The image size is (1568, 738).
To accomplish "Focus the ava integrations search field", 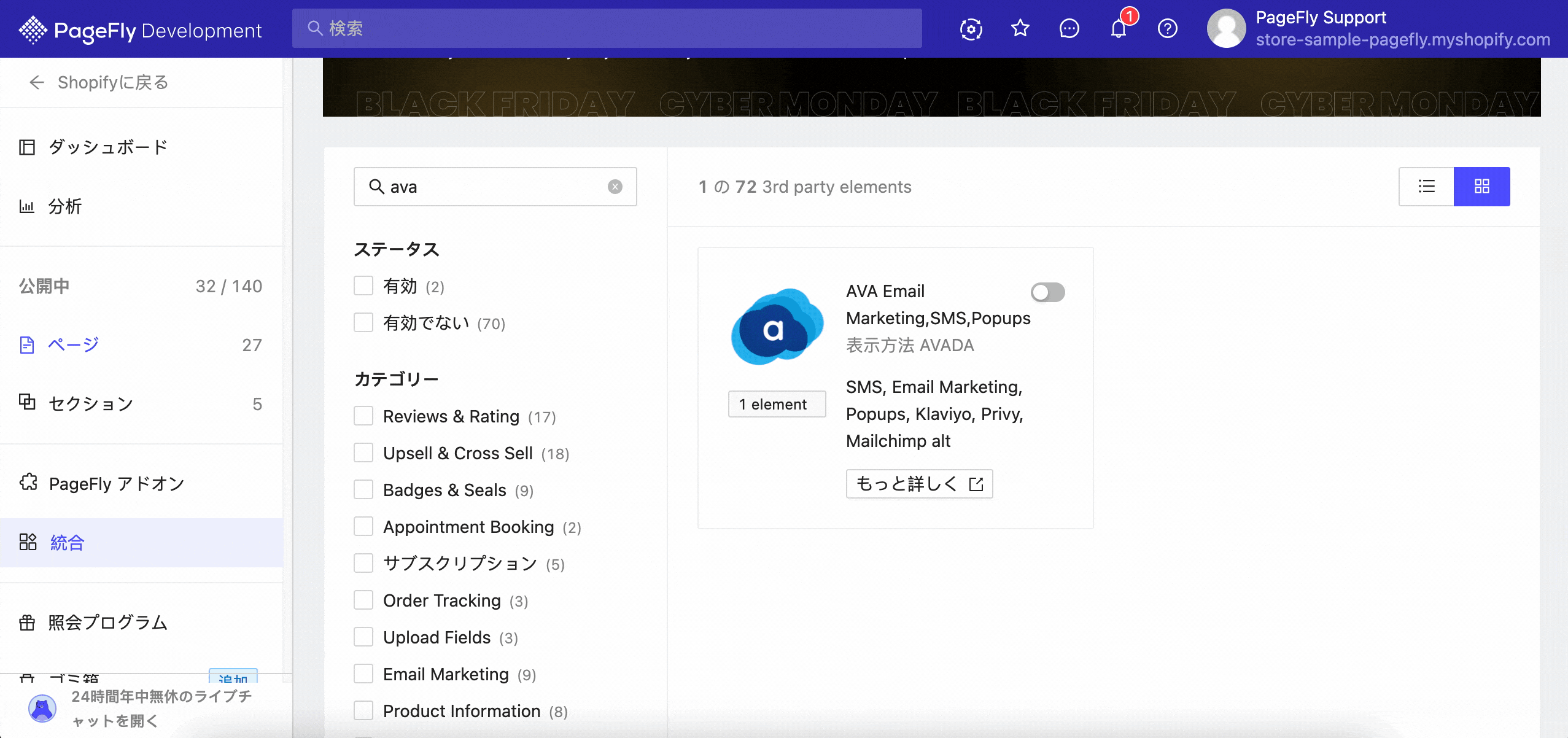I will (x=495, y=187).
